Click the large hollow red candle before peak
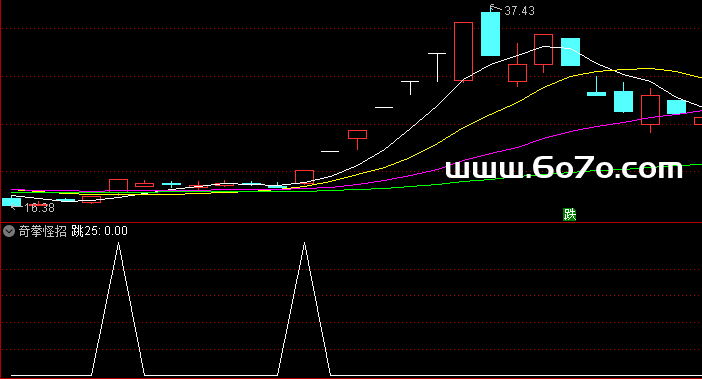This screenshot has width=702, height=379. (463, 51)
